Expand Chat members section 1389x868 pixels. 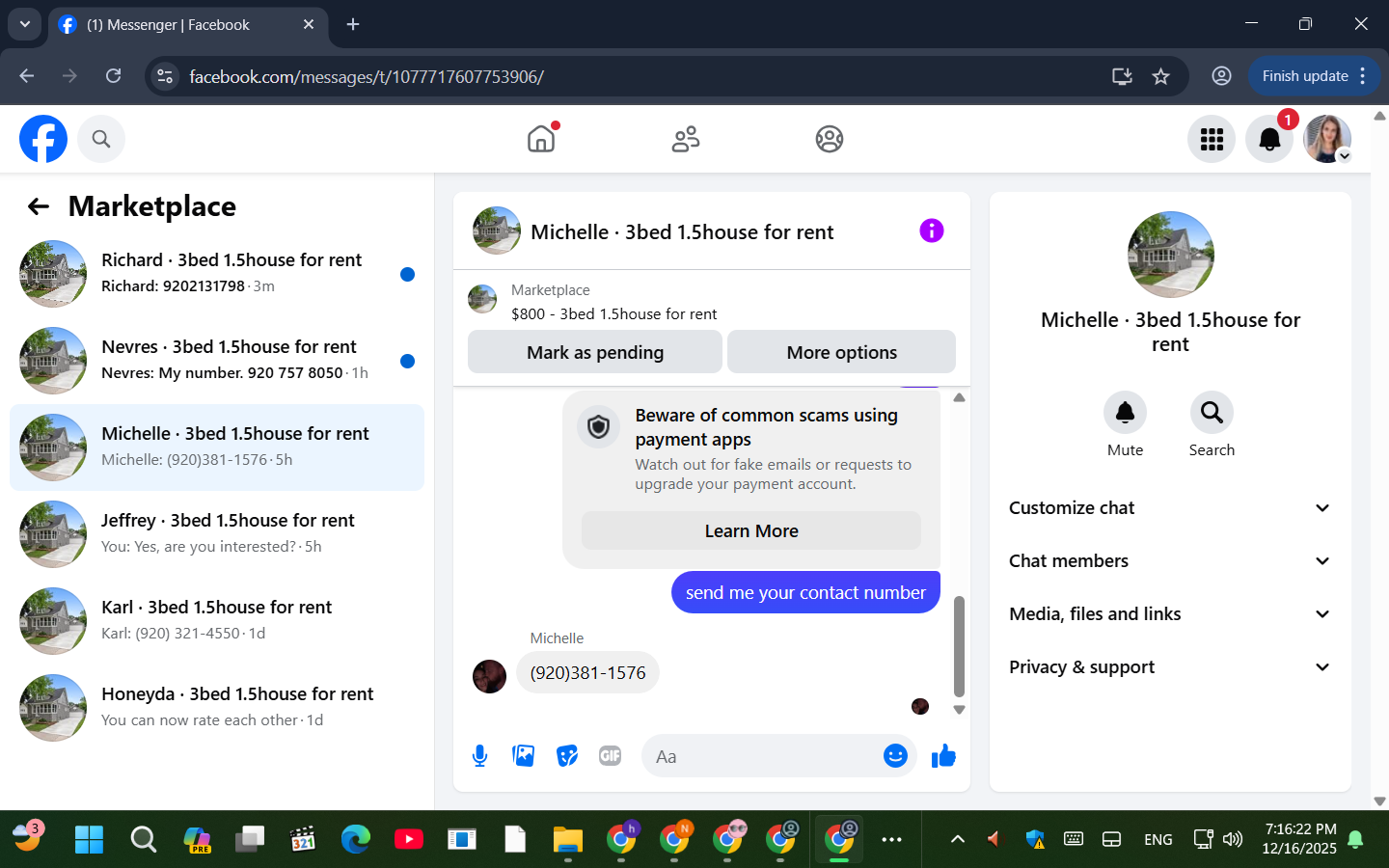coord(1170,561)
